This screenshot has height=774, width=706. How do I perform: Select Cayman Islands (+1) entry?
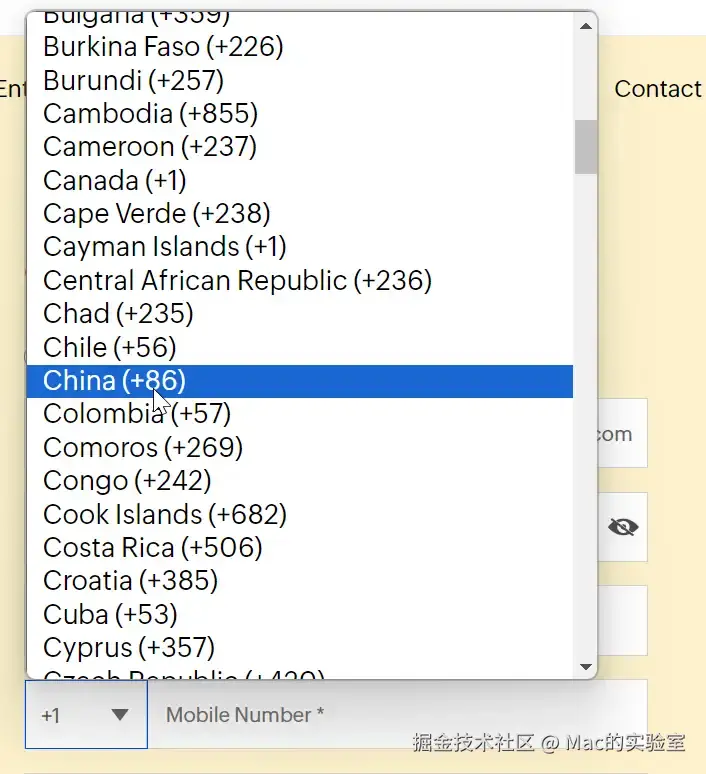(x=164, y=247)
